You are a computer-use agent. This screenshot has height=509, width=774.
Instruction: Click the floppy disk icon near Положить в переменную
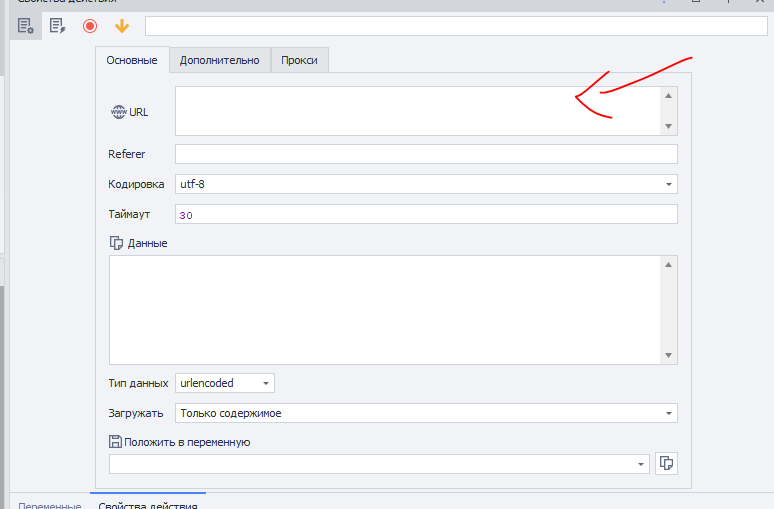tap(115, 441)
